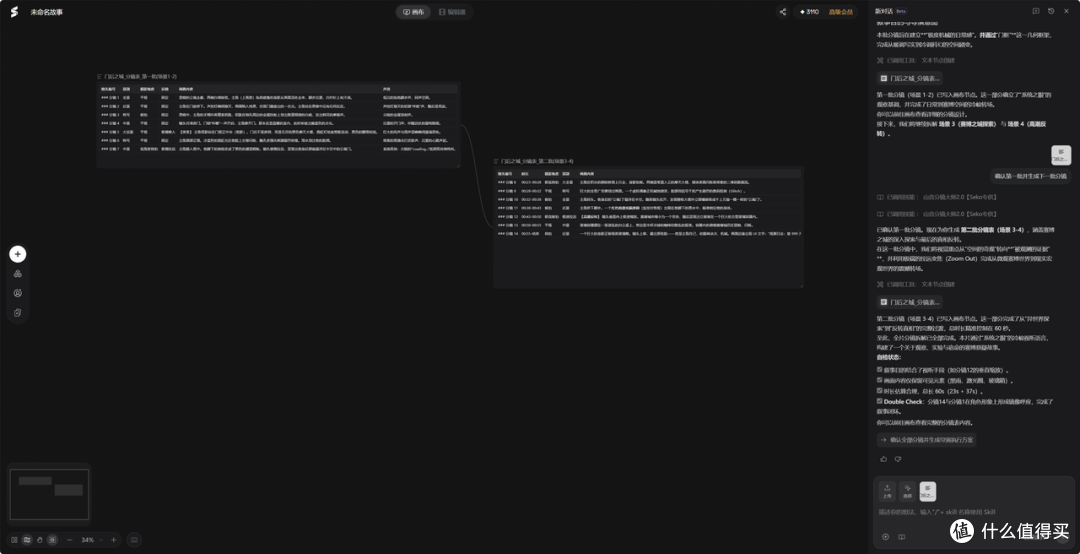Start a new conversation via chat-plus icon
The image size is (1080, 554).
1036,11
